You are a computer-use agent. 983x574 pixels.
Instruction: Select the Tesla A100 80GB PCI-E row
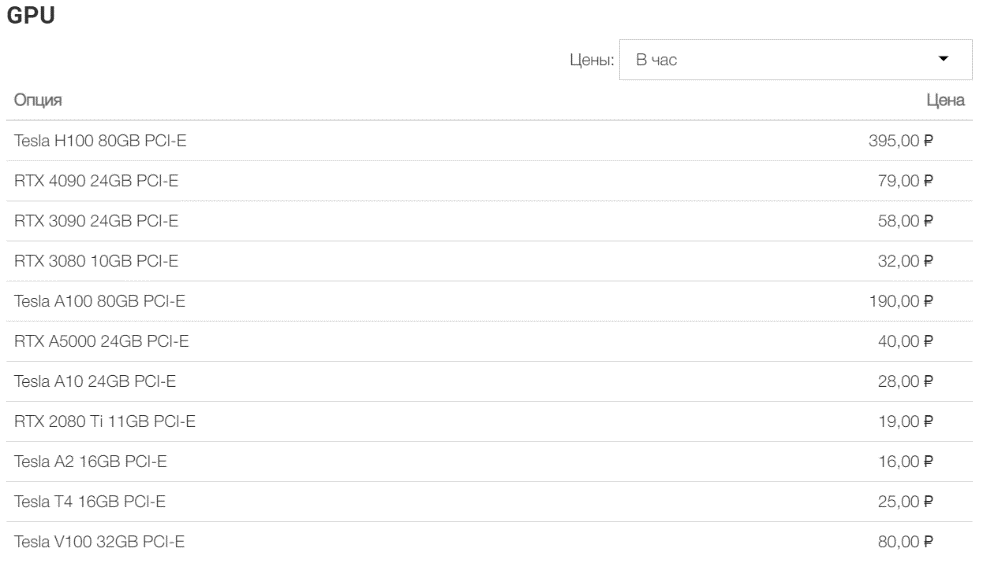(x=100, y=302)
